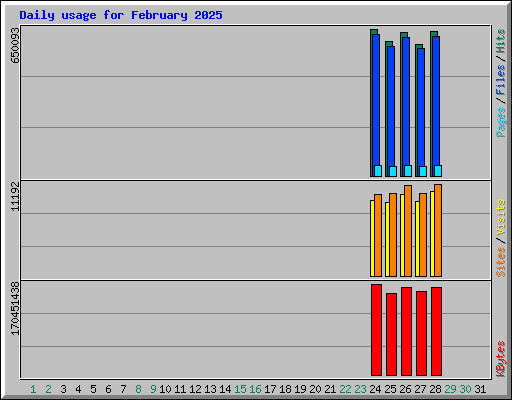
Task: Click the green 'Hits' legend label
Action: [501, 41]
